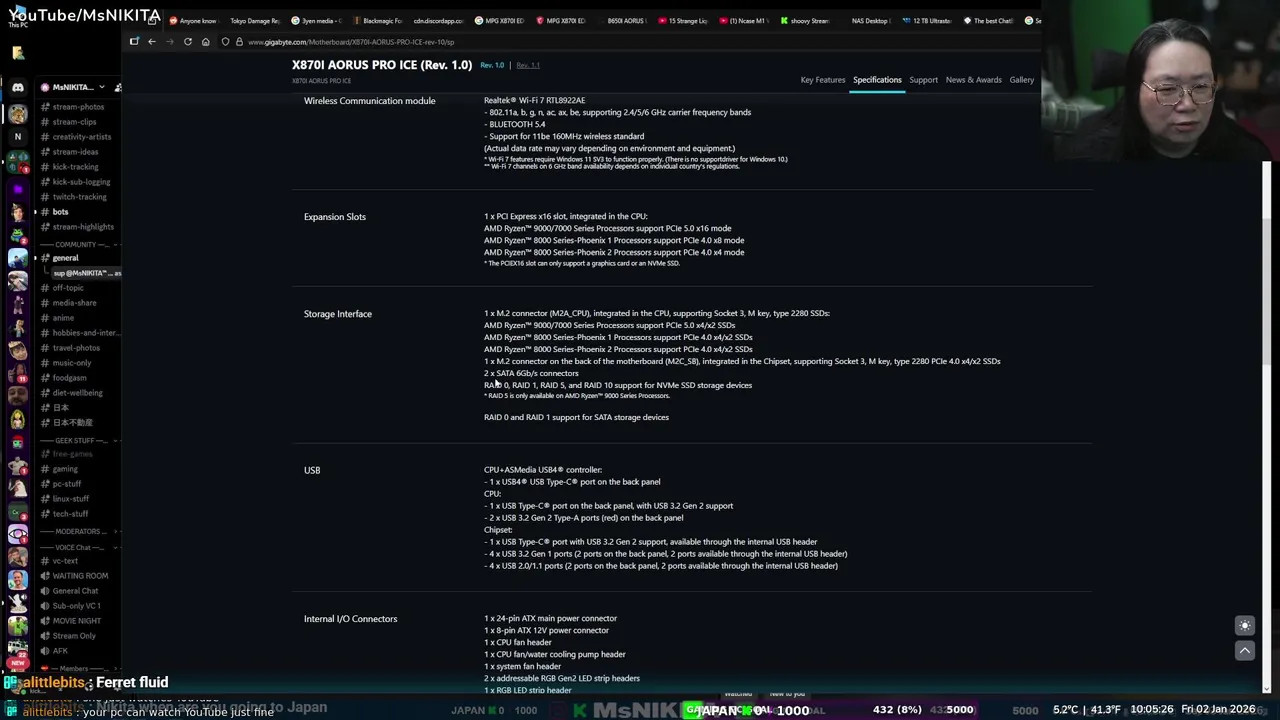Collapse the COMMUNITY channel category
This screenshot has height=720, width=1280.
78,244
